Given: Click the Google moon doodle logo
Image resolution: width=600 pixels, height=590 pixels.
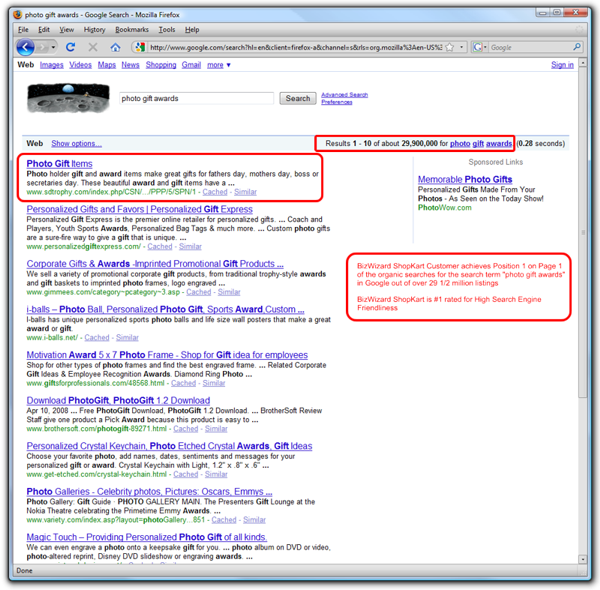Looking at the screenshot, I should 68,98.
